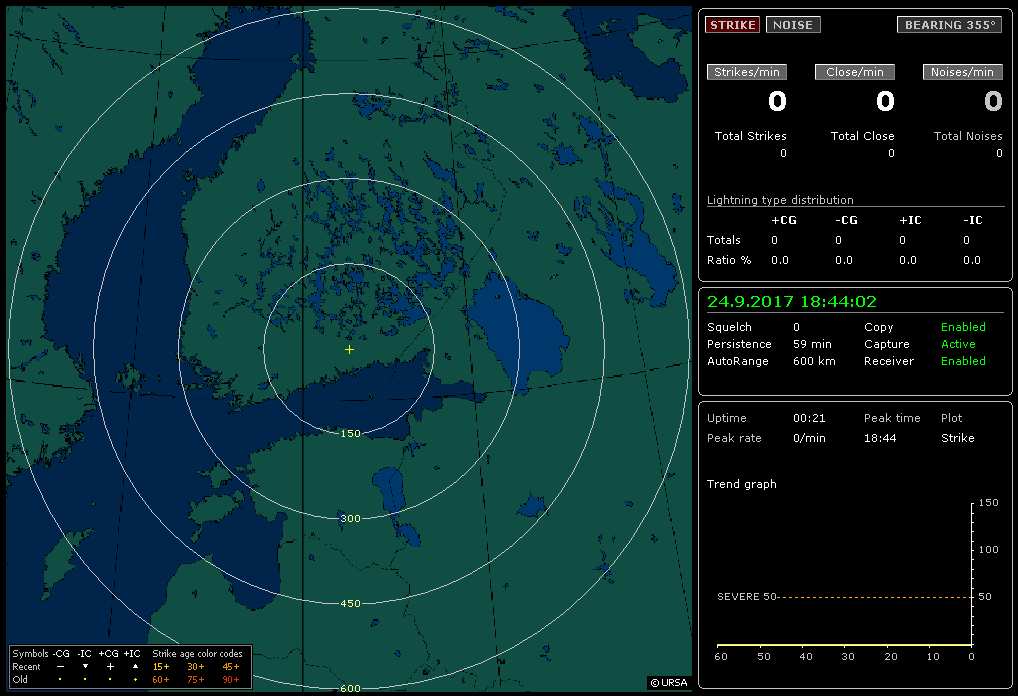
Task: Click the yellow crosshair station marker
Action: click(349, 350)
